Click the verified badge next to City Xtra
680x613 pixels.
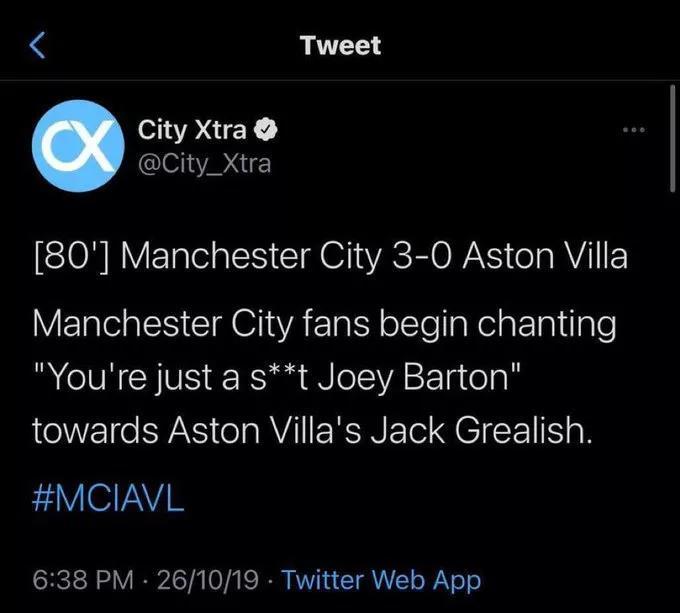click(265, 129)
